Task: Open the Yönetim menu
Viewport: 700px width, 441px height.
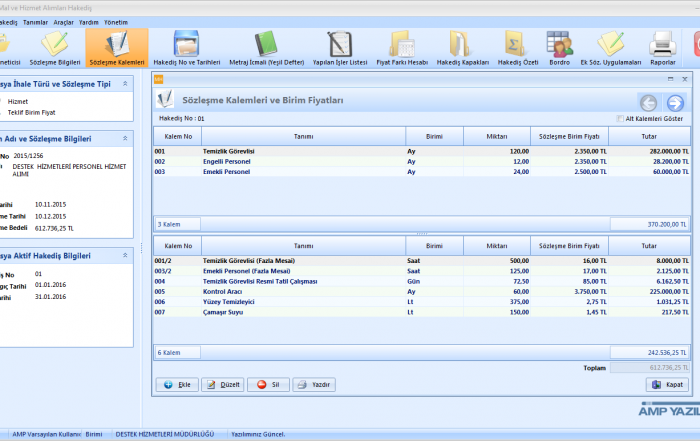Action: click(116, 21)
